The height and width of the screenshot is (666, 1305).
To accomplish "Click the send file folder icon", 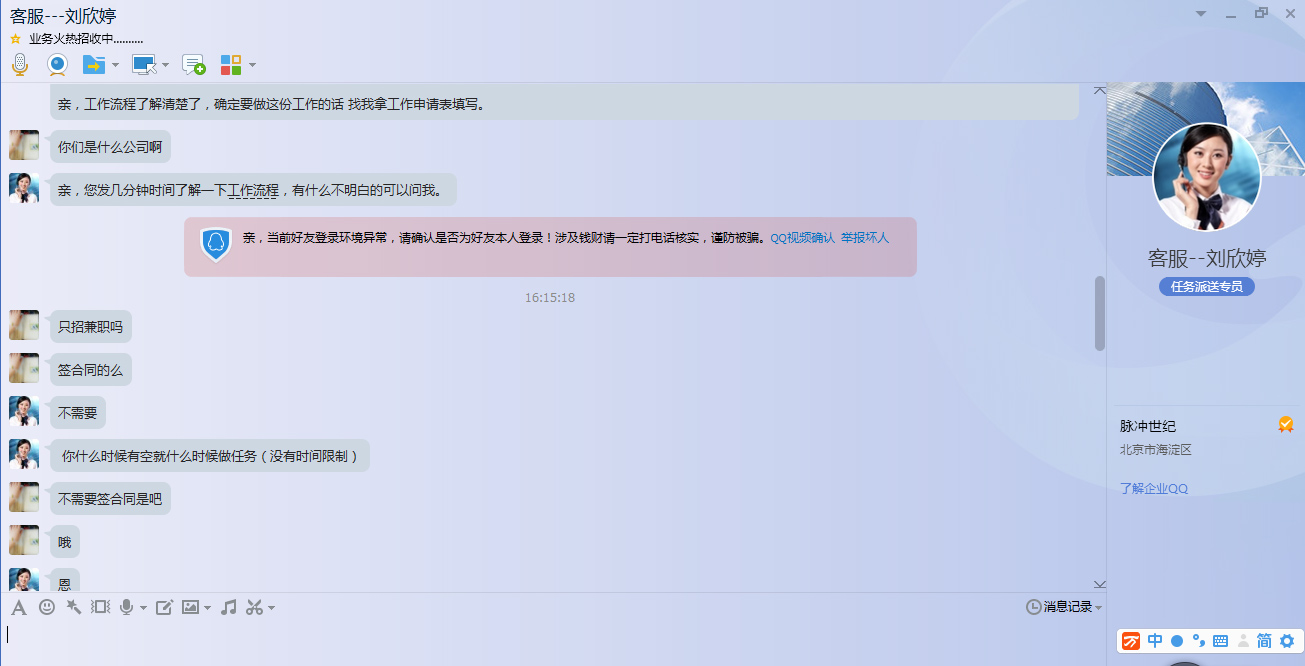I will 94,65.
